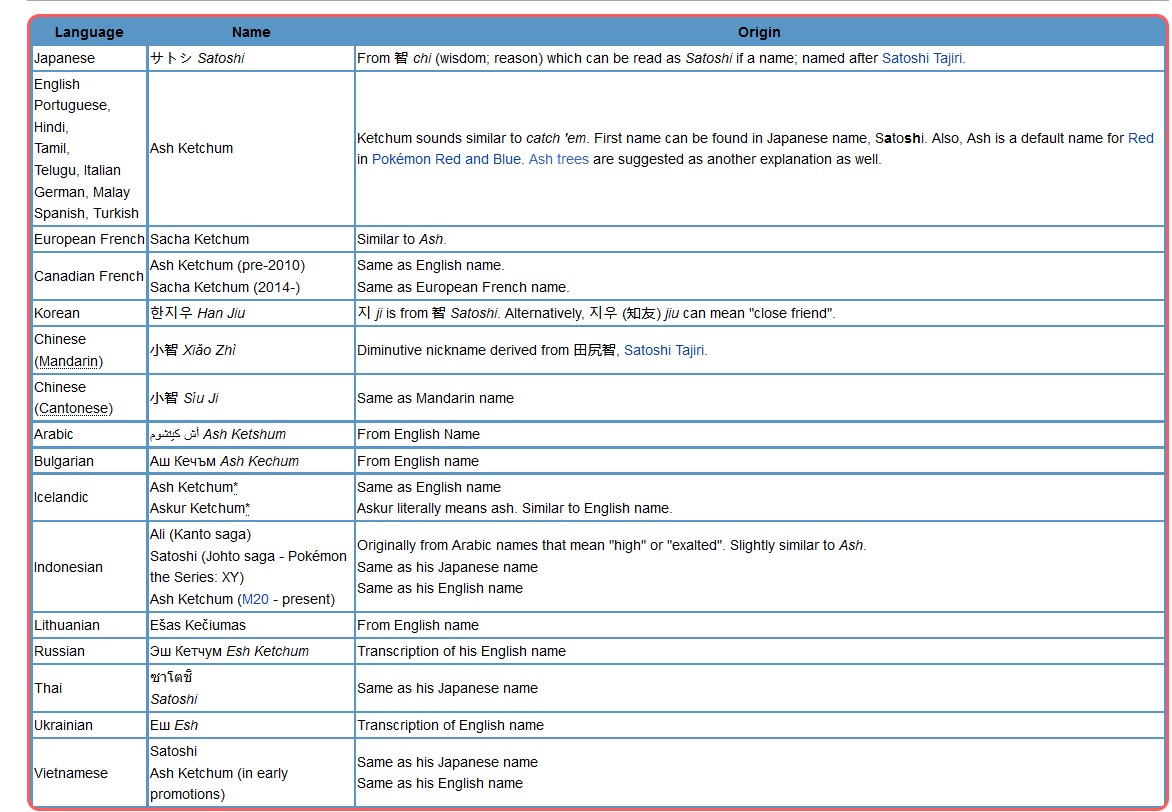Select the 小智 Xiǎo Zhì name cell
The image size is (1172, 812).
(x=251, y=350)
